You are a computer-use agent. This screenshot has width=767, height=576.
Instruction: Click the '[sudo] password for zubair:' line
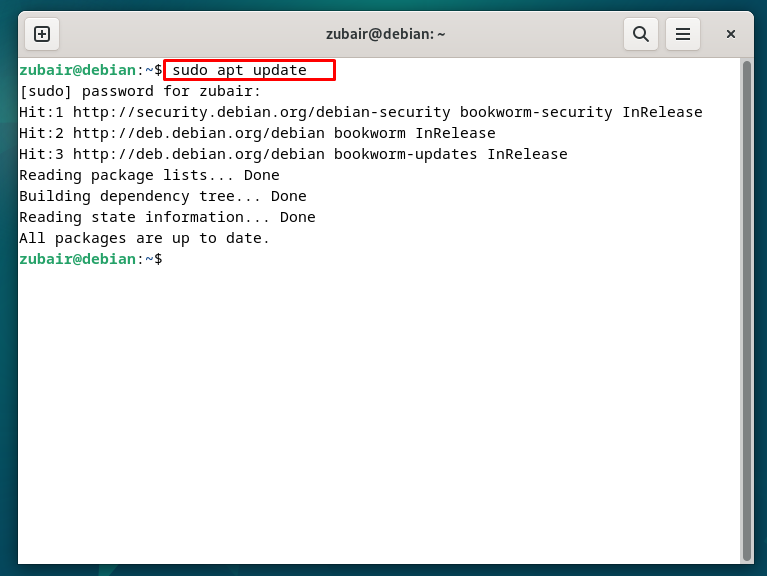(140, 91)
